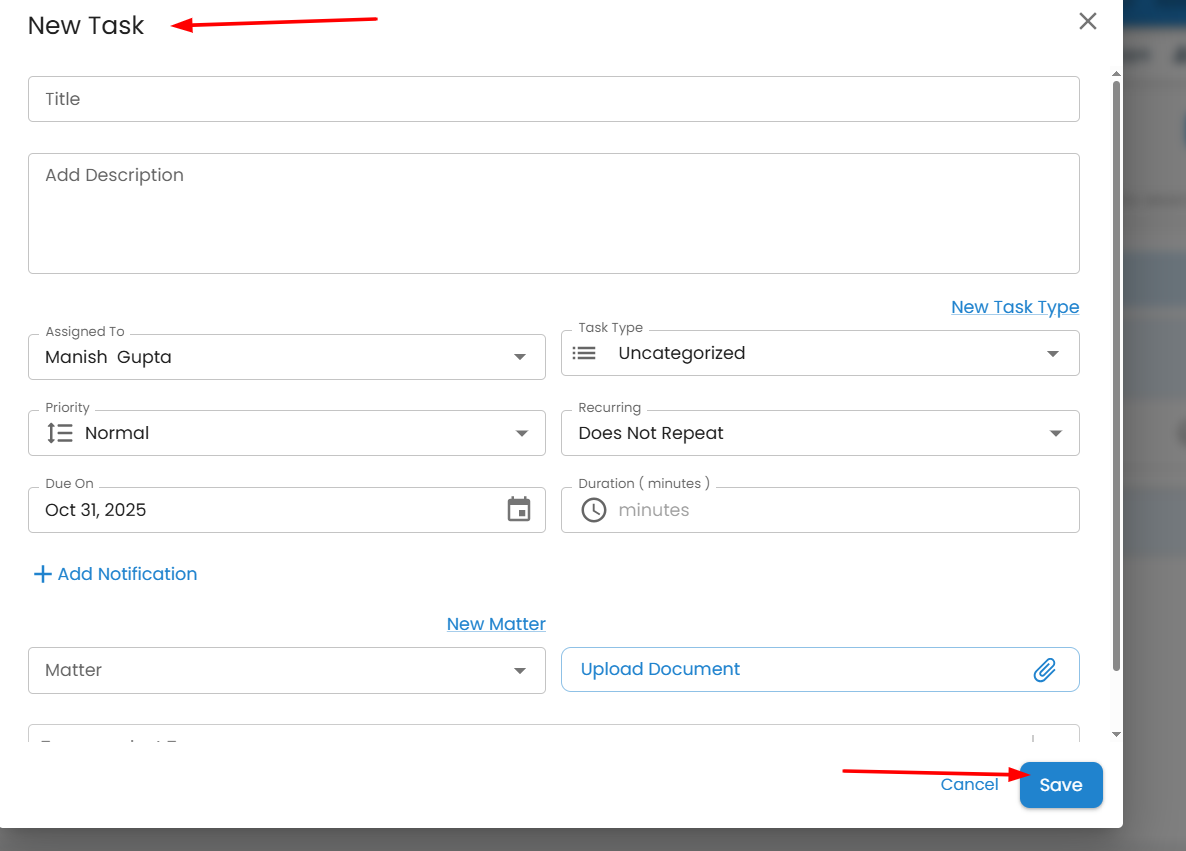Expand the Task Type dropdown arrow
The width and height of the screenshot is (1186, 851).
coord(1053,354)
